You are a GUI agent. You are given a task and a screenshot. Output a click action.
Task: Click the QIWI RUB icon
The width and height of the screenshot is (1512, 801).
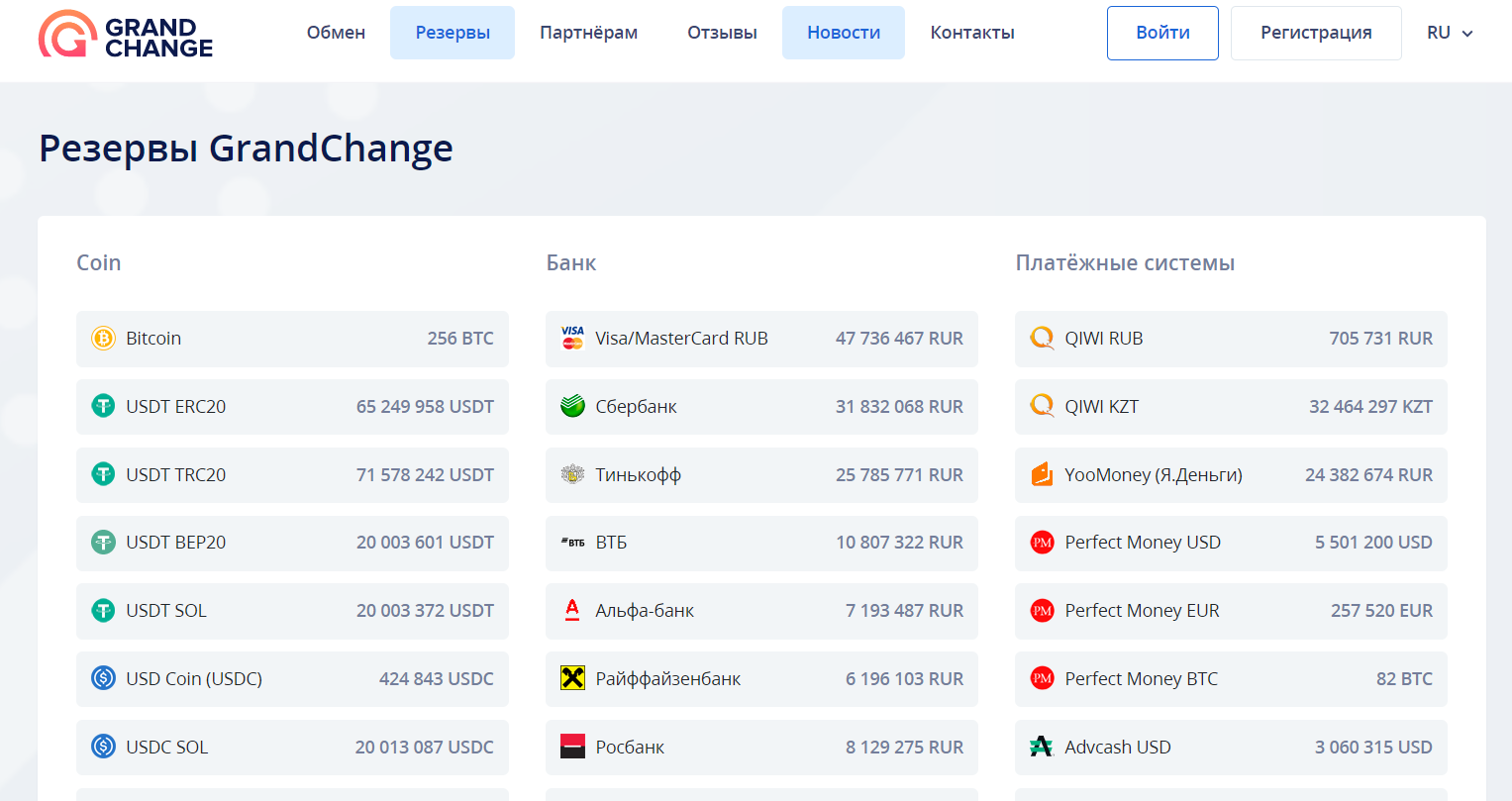click(1042, 339)
